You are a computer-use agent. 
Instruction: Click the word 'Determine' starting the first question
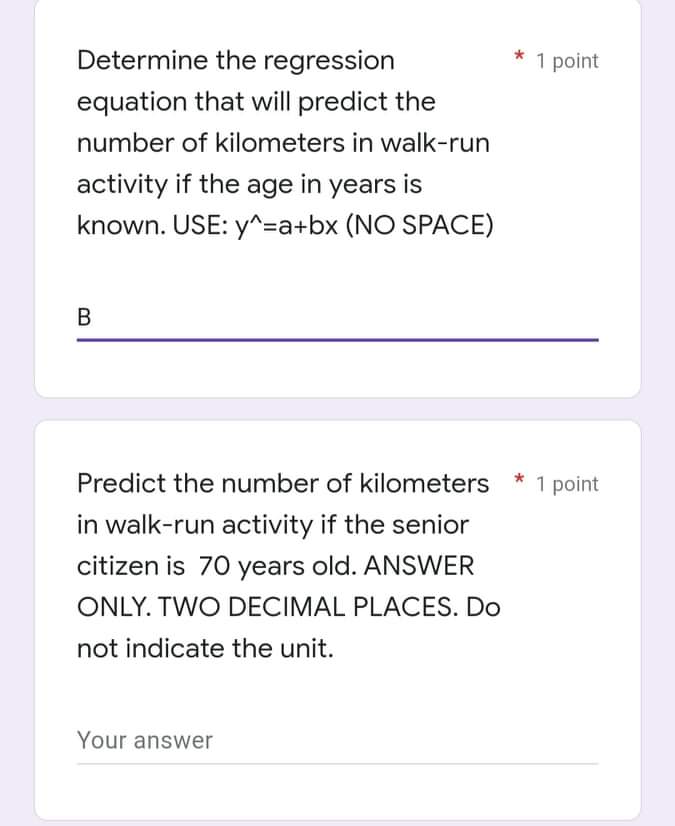pyautogui.click(x=129, y=61)
